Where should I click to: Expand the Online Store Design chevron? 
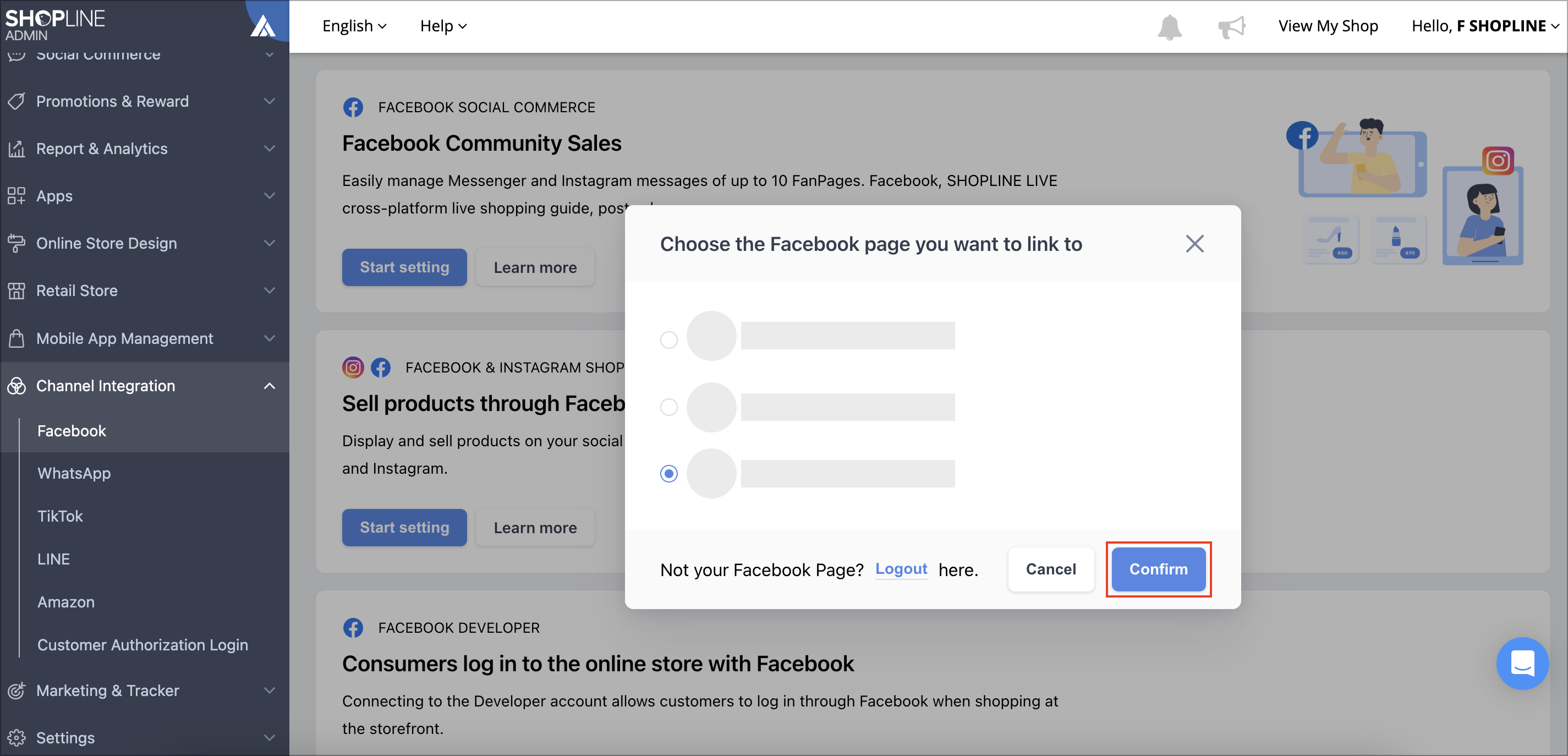(270, 244)
